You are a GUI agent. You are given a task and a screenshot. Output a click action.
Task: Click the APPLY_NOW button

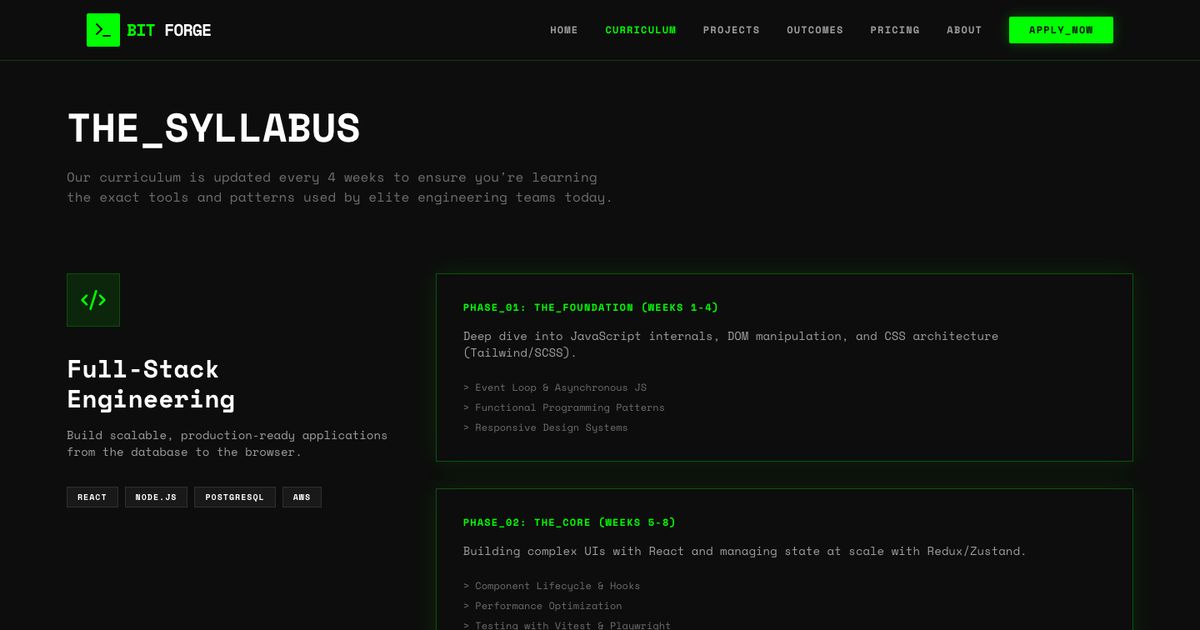pyautogui.click(x=1061, y=30)
